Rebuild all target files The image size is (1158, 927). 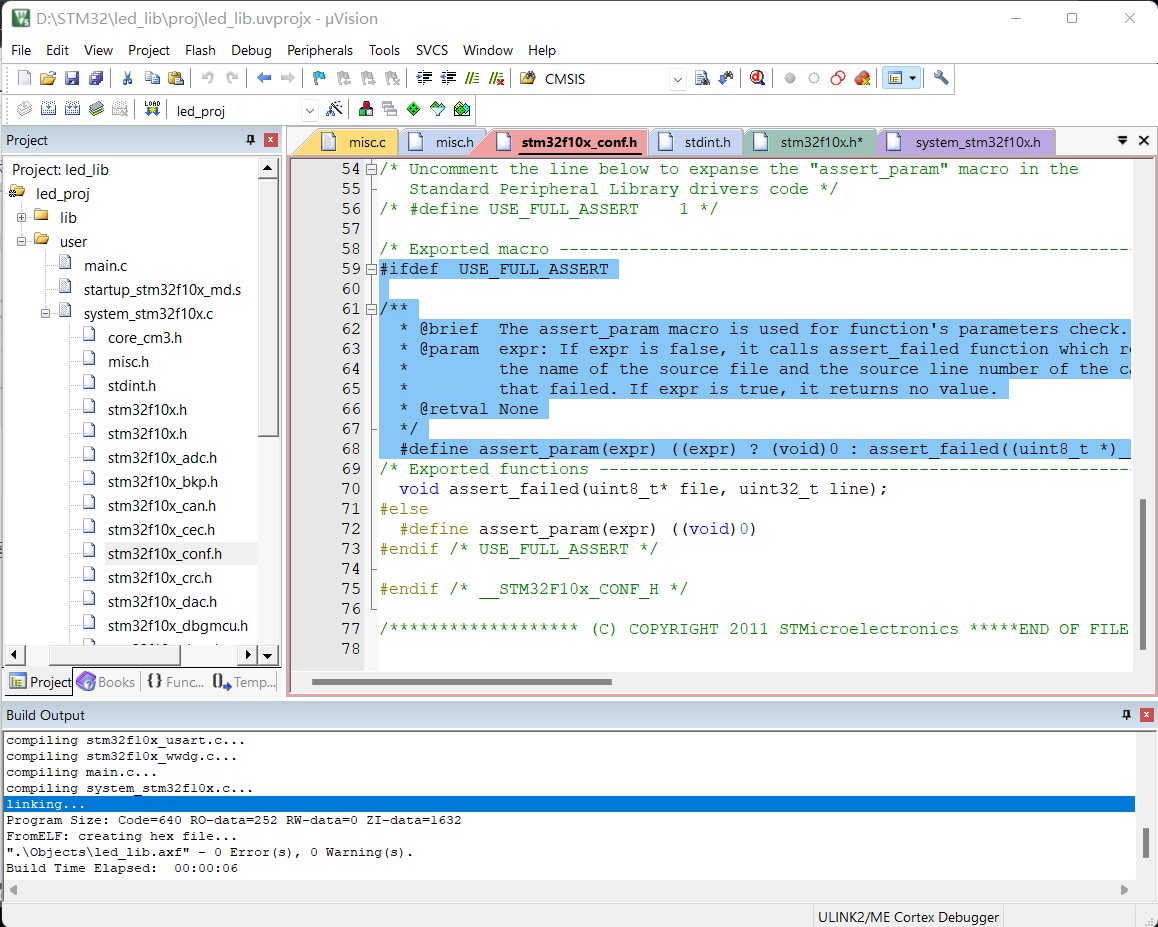tap(70, 108)
